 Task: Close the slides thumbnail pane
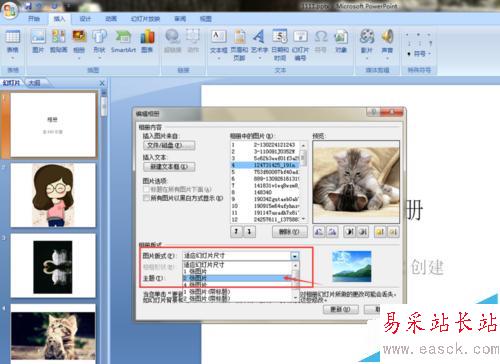click(x=102, y=83)
